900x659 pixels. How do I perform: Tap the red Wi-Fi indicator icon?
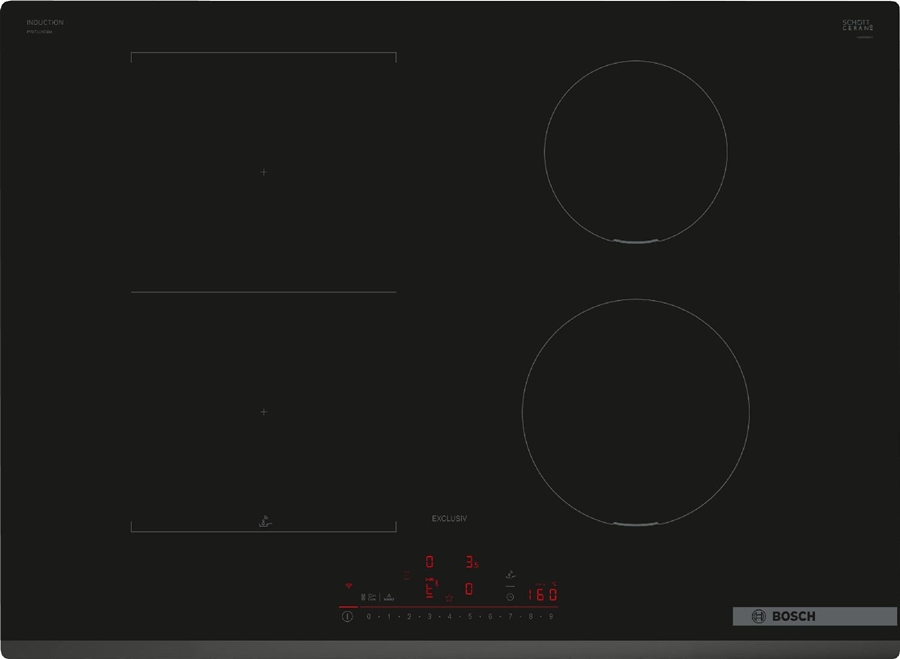coord(349,586)
